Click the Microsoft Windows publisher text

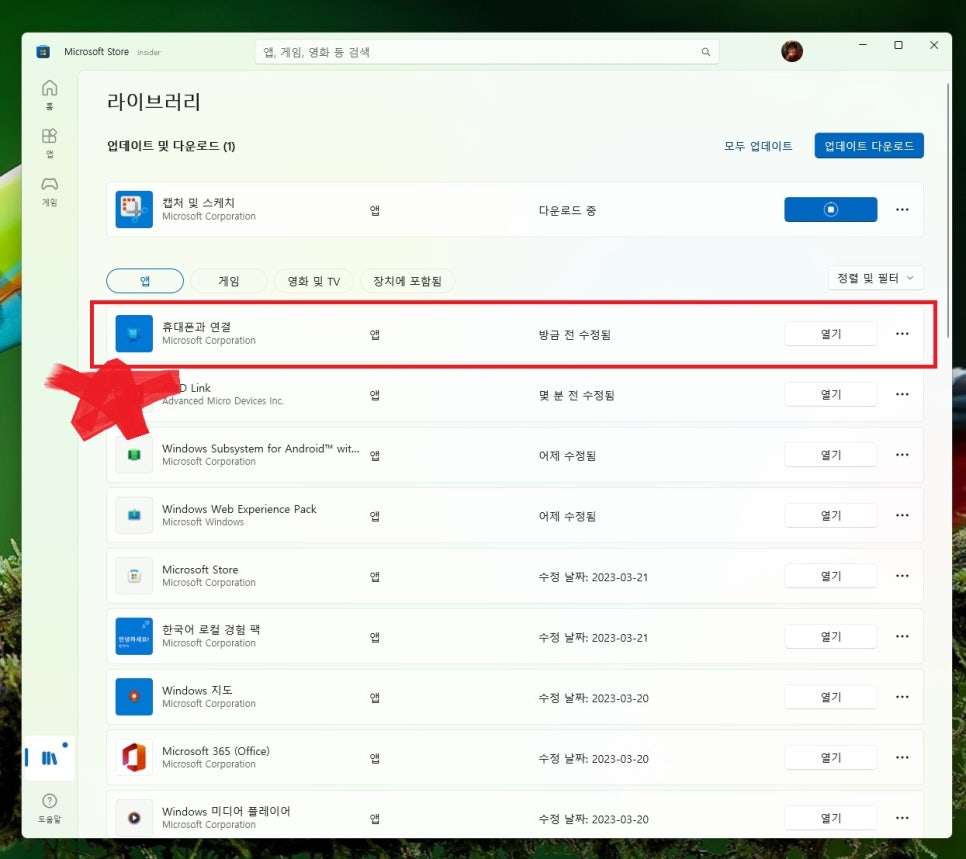tap(203, 522)
